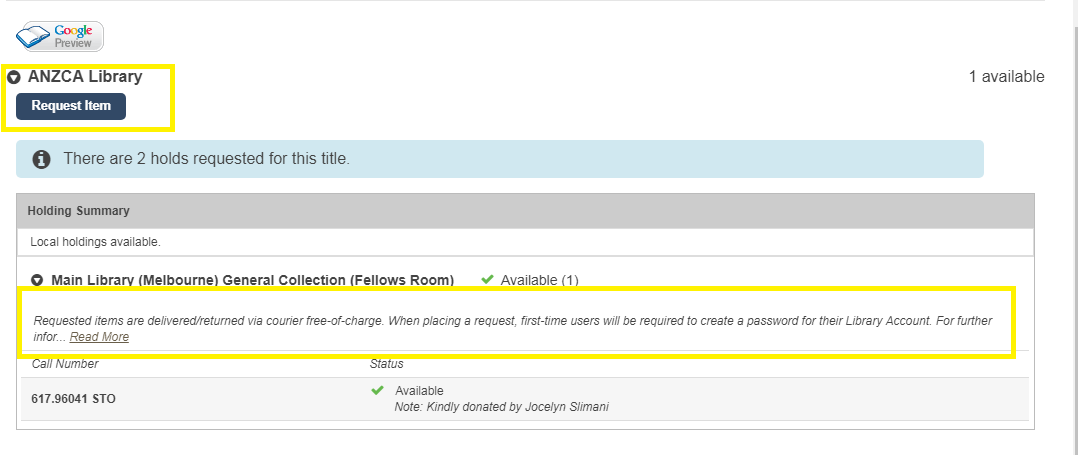This screenshot has height=455, width=1078.
Task: Open the Google Preview button
Action: (x=60, y=37)
